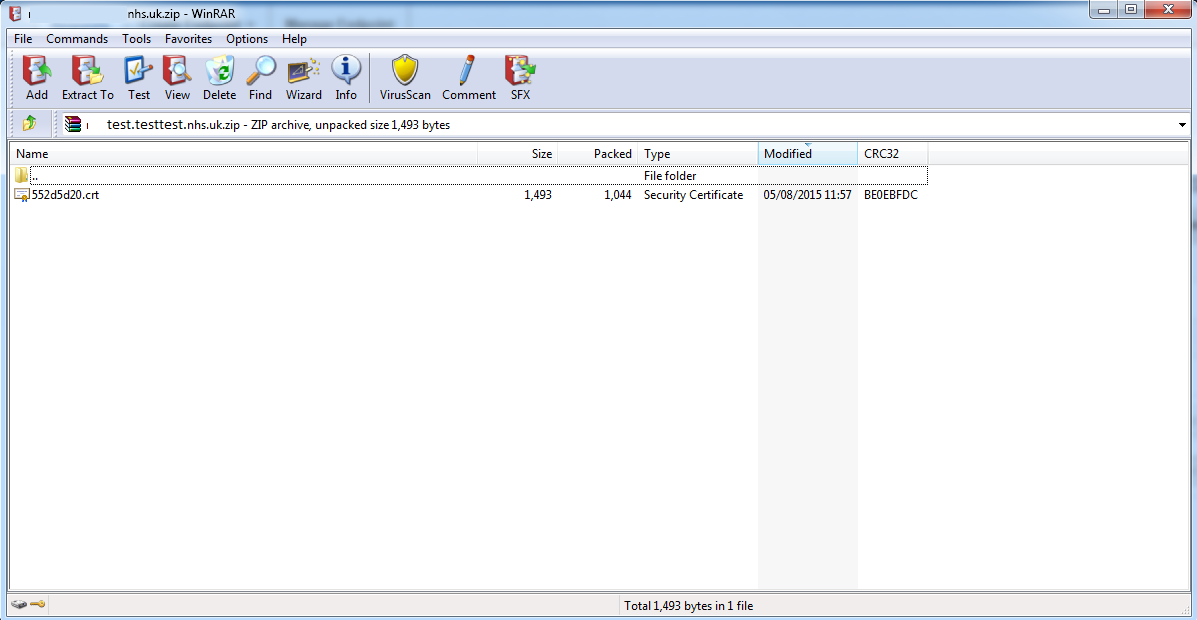Sort by Packed column header

coord(598,153)
